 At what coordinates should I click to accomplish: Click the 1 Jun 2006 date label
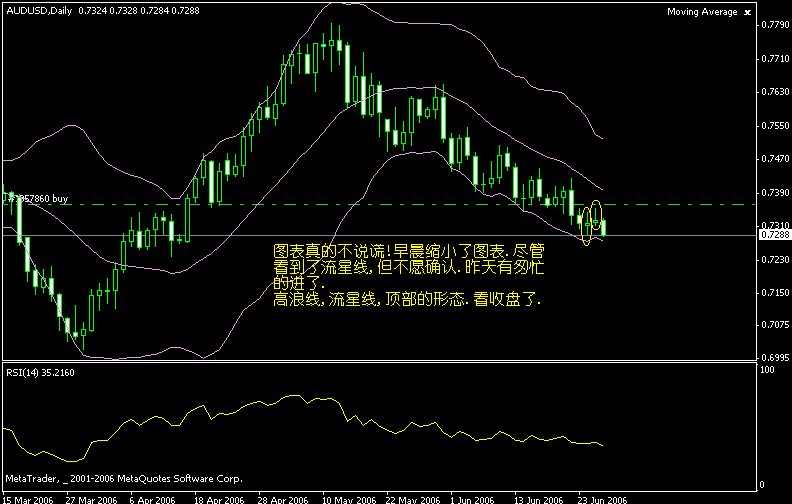point(473,499)
